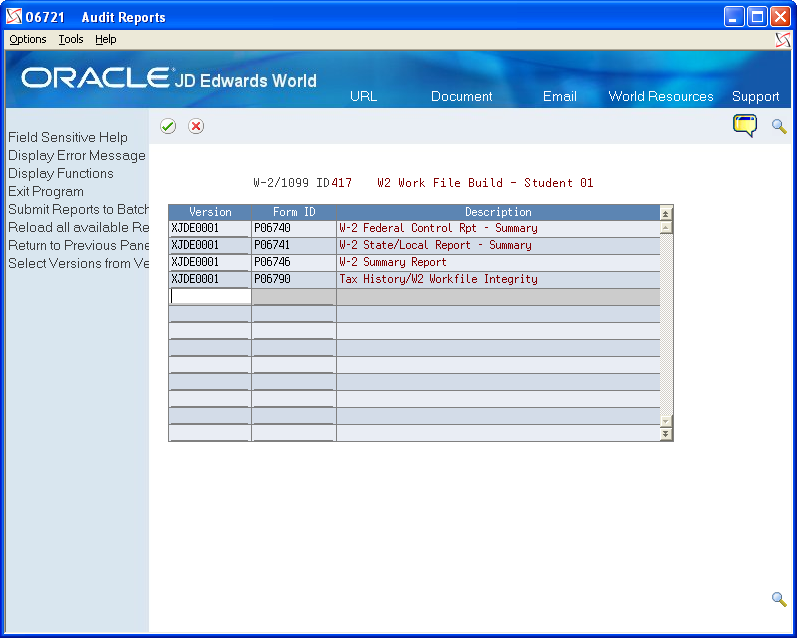Click 'W2 Work File Build - Student 01' text
This screenshot has width=797, height=638.
pyautogui.click(x=485, y=183)
